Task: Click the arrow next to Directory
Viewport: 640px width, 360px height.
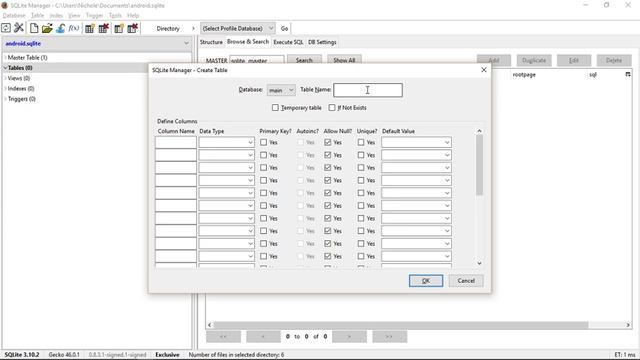Action: click(193, 29)
